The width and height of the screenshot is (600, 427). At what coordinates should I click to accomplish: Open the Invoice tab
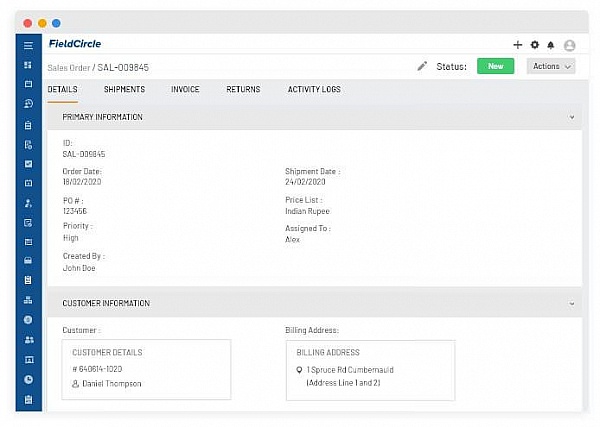185,90
